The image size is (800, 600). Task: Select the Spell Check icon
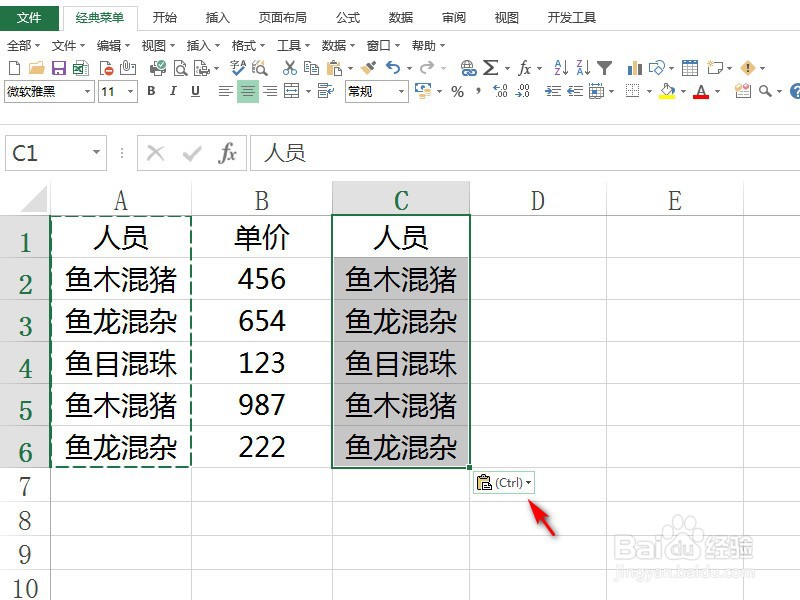(x=237, y=69)
